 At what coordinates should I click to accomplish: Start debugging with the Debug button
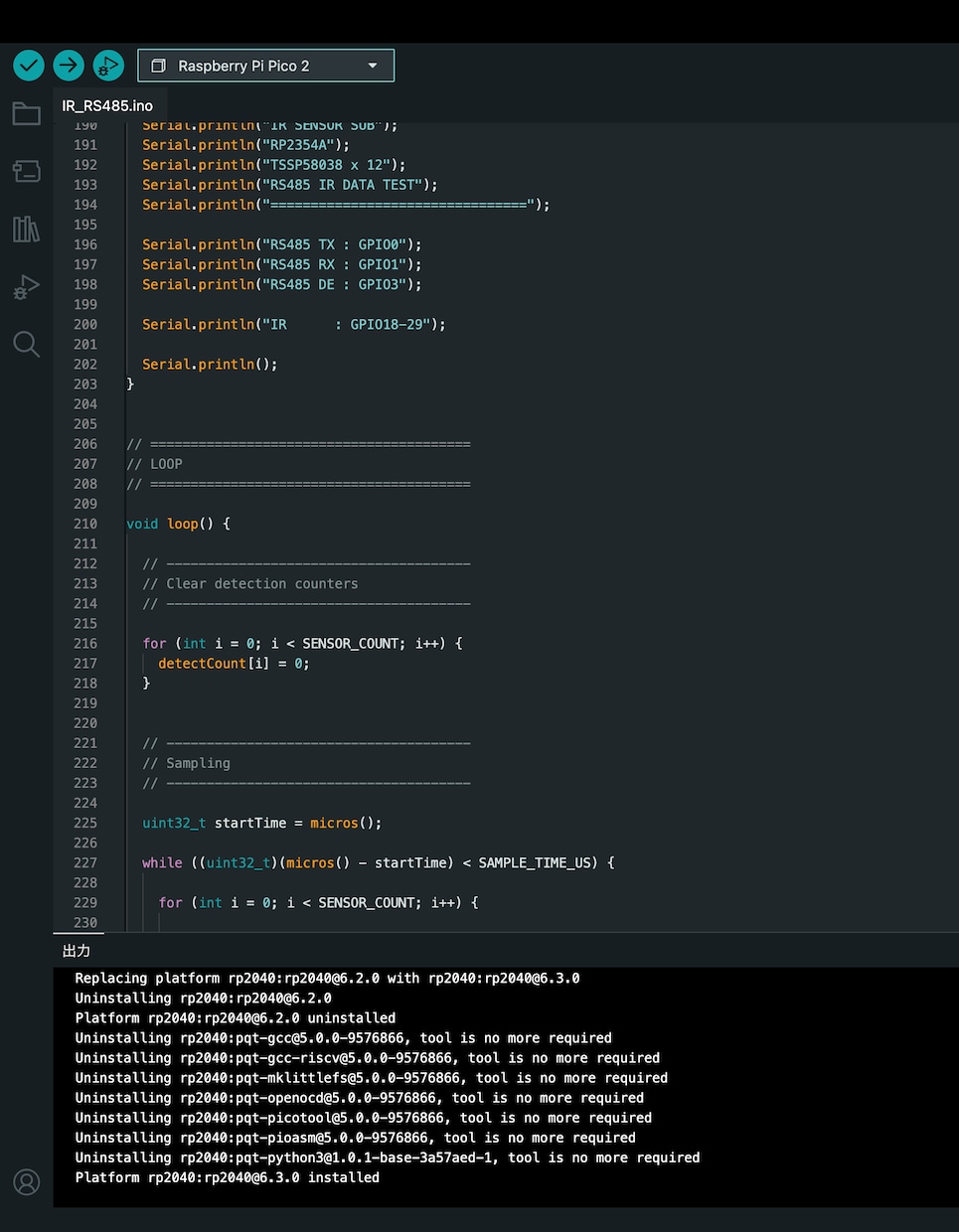[x=108, y=66]
